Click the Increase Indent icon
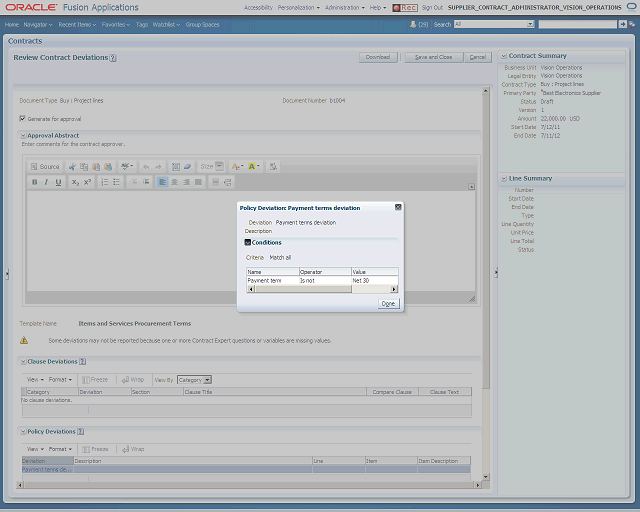640x512 pixels. [146, 182]
